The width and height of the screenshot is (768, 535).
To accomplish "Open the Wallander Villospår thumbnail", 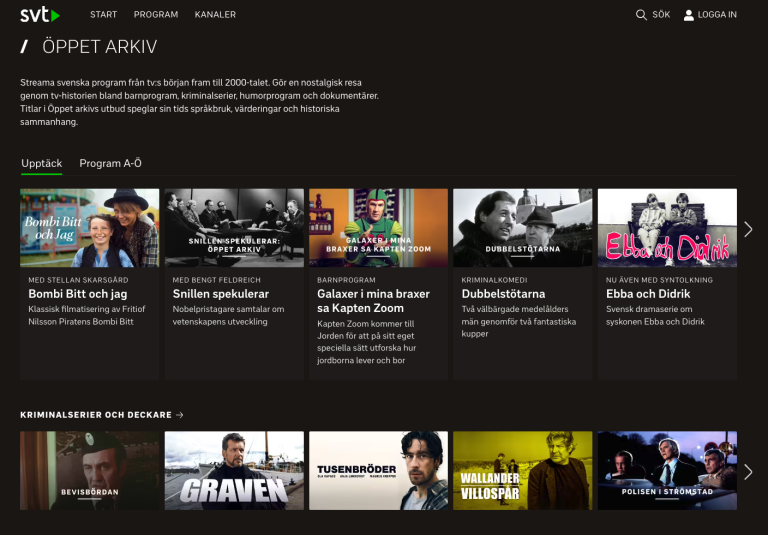I will pyautogui.click(x=523, y=470).
